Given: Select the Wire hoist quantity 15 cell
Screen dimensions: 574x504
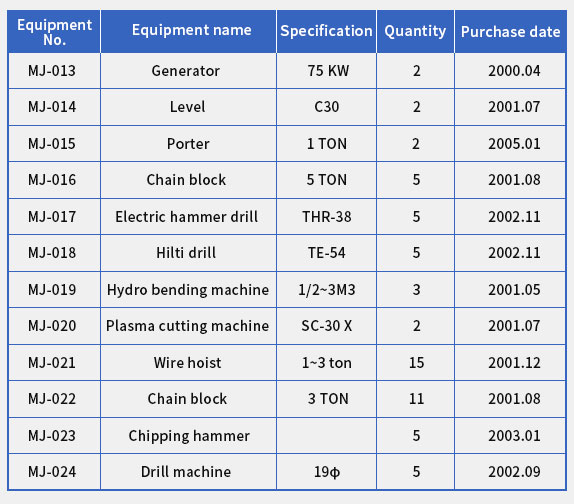Looking at the screenshot, I should coord(415,362).
